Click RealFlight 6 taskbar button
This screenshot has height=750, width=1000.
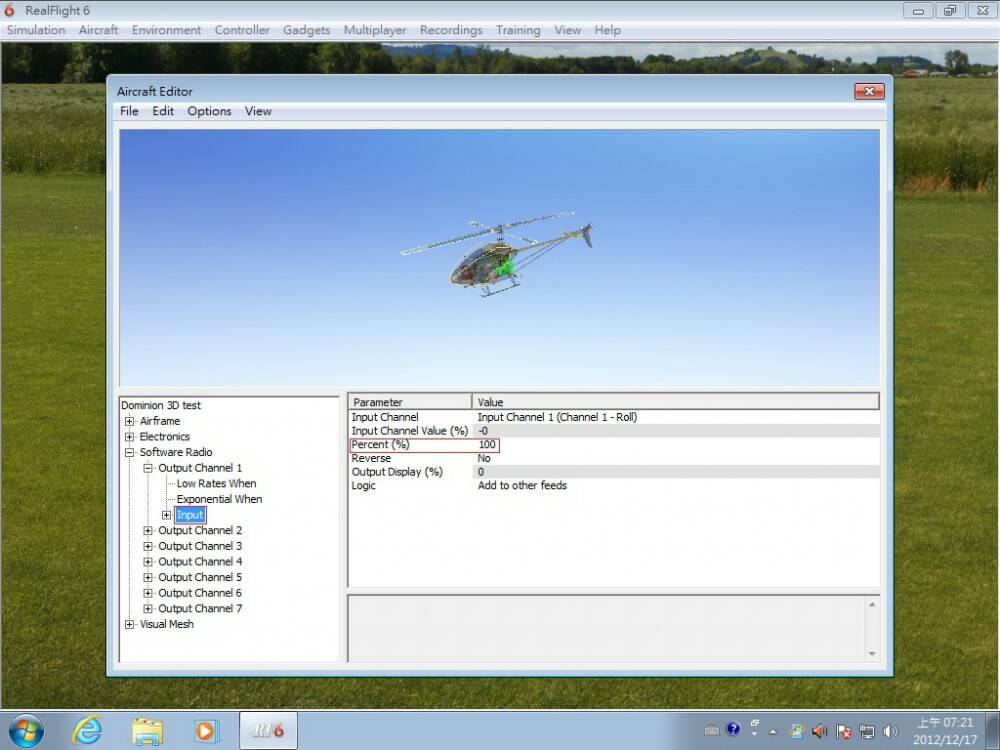pyautogui.click(x=268, y=731)
